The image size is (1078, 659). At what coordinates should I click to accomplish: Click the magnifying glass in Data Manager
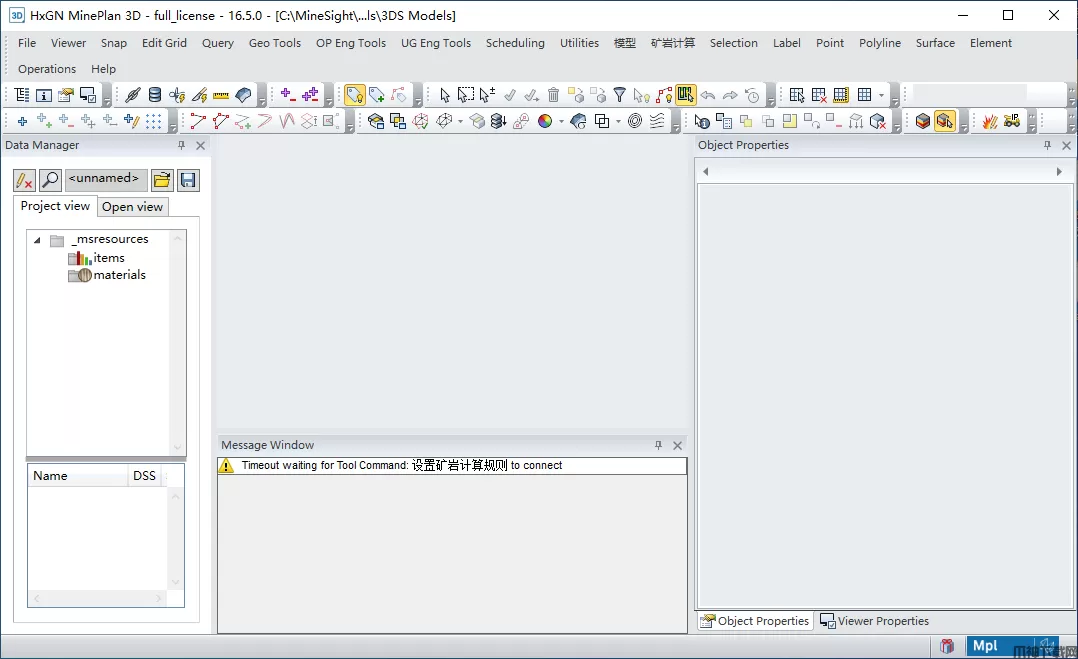[x=50, y=180]
